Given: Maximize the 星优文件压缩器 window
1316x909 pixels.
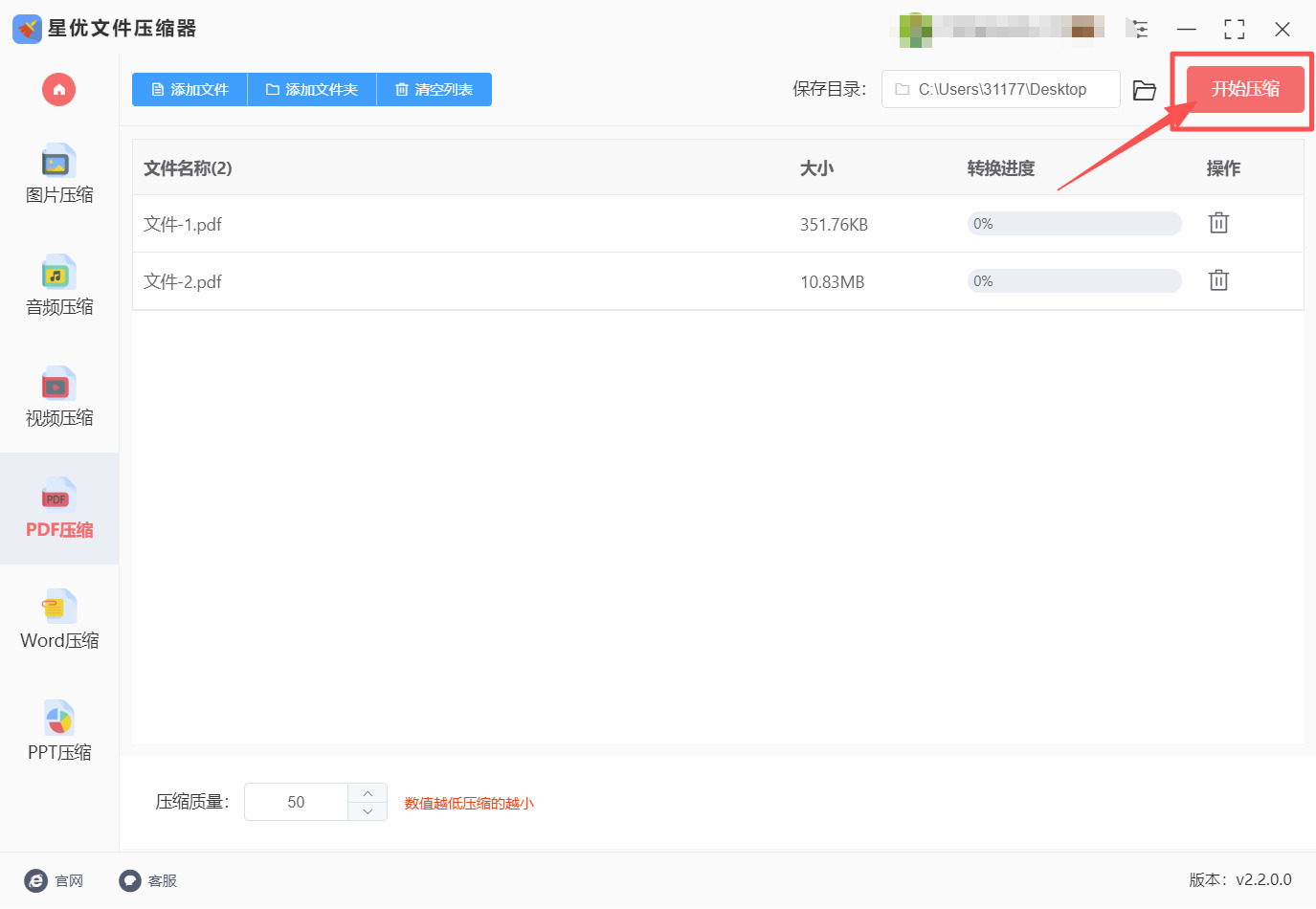Looking at the screenshot, I should pos(1235,29).
